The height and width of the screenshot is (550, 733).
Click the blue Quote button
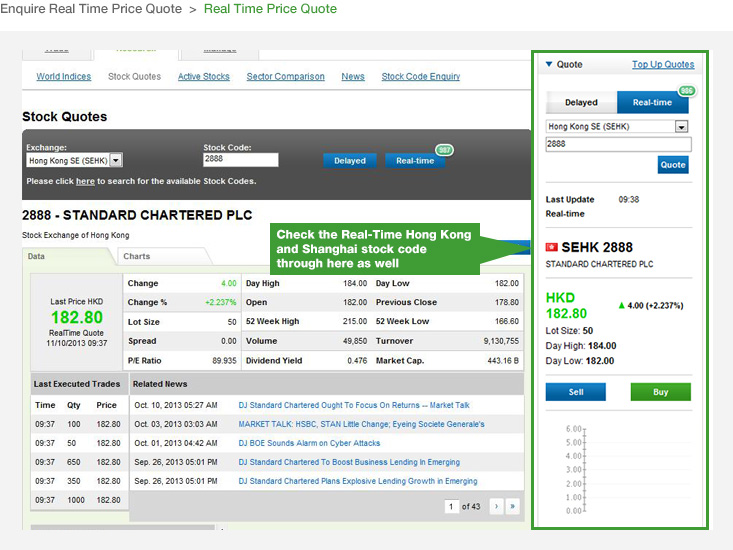tap(673, 164)
